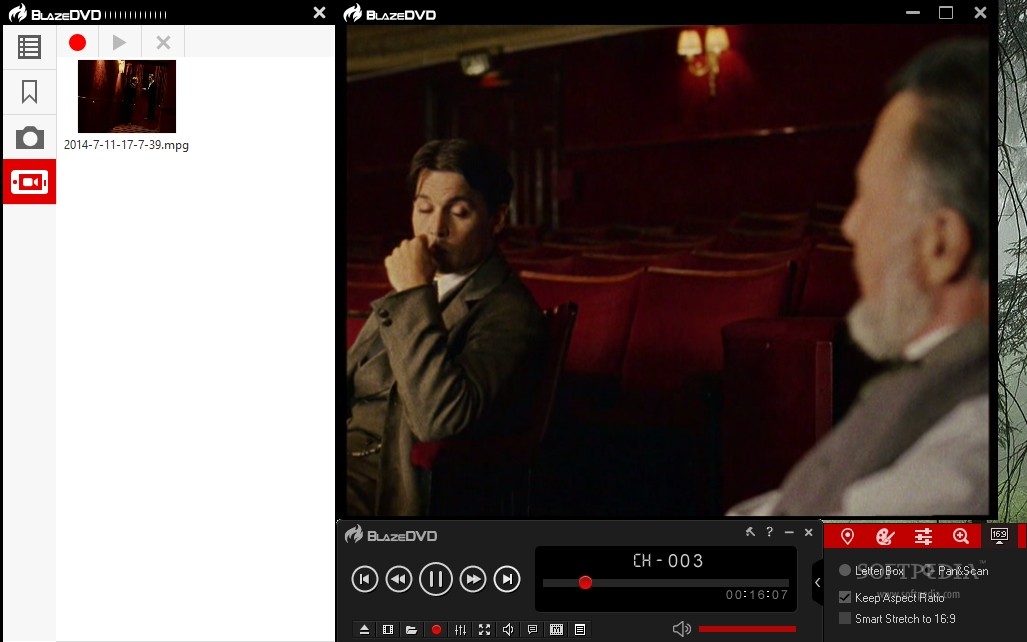This screenshot has width=1027, height=642.
Task: Click the film strip icon in the bottom toolbar
Action: [388, 630]
